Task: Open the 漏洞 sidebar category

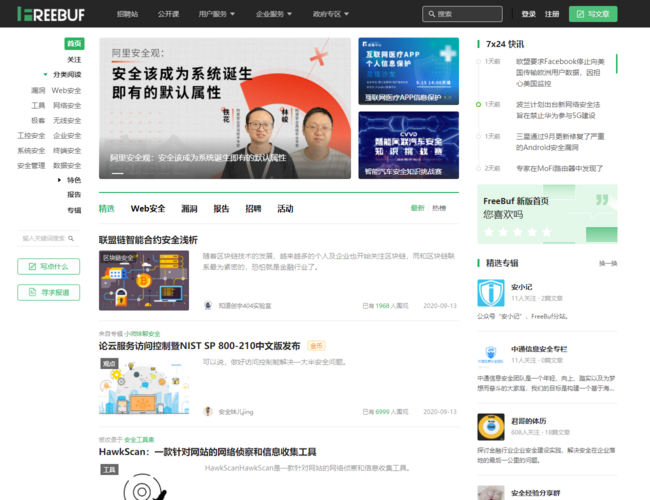Action: [38, 90]
